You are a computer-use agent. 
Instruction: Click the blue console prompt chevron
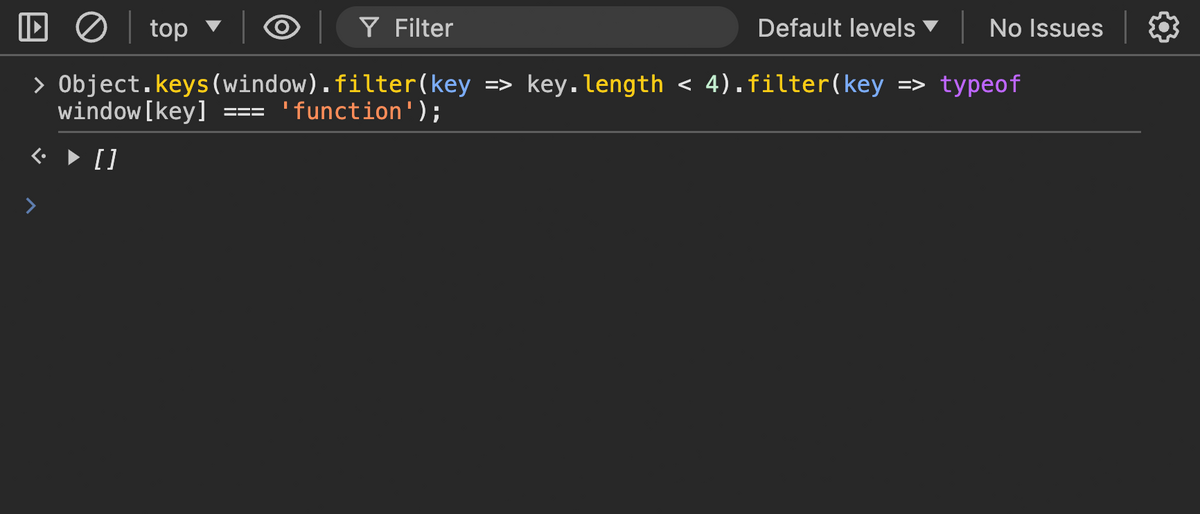click(x=31, y=206)
